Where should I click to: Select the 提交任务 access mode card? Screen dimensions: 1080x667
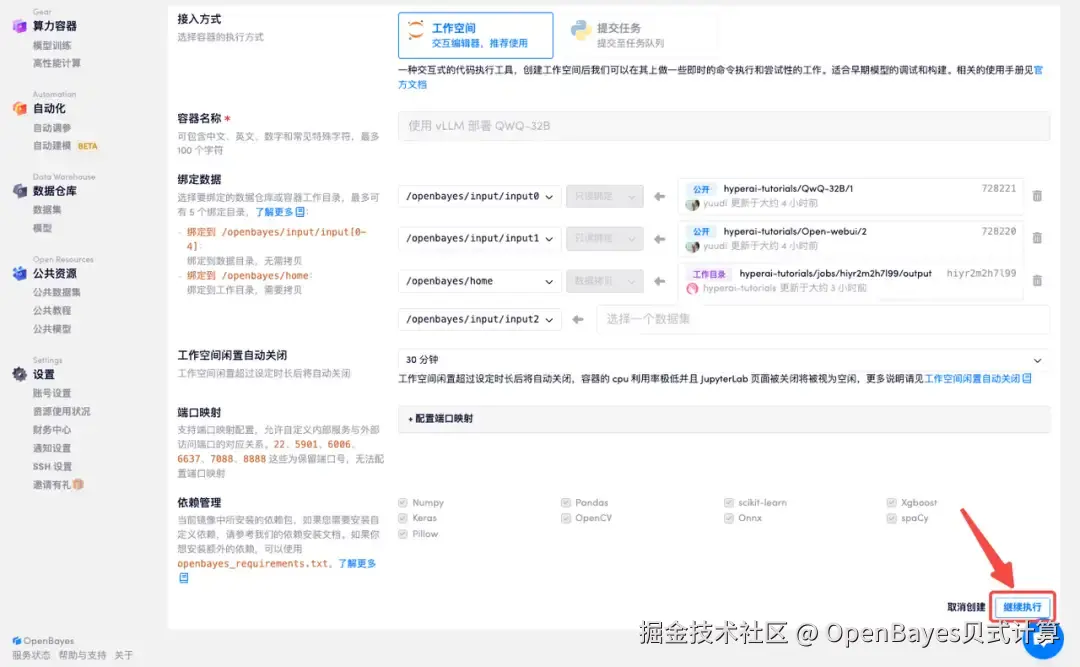click(x=640, y=35)
